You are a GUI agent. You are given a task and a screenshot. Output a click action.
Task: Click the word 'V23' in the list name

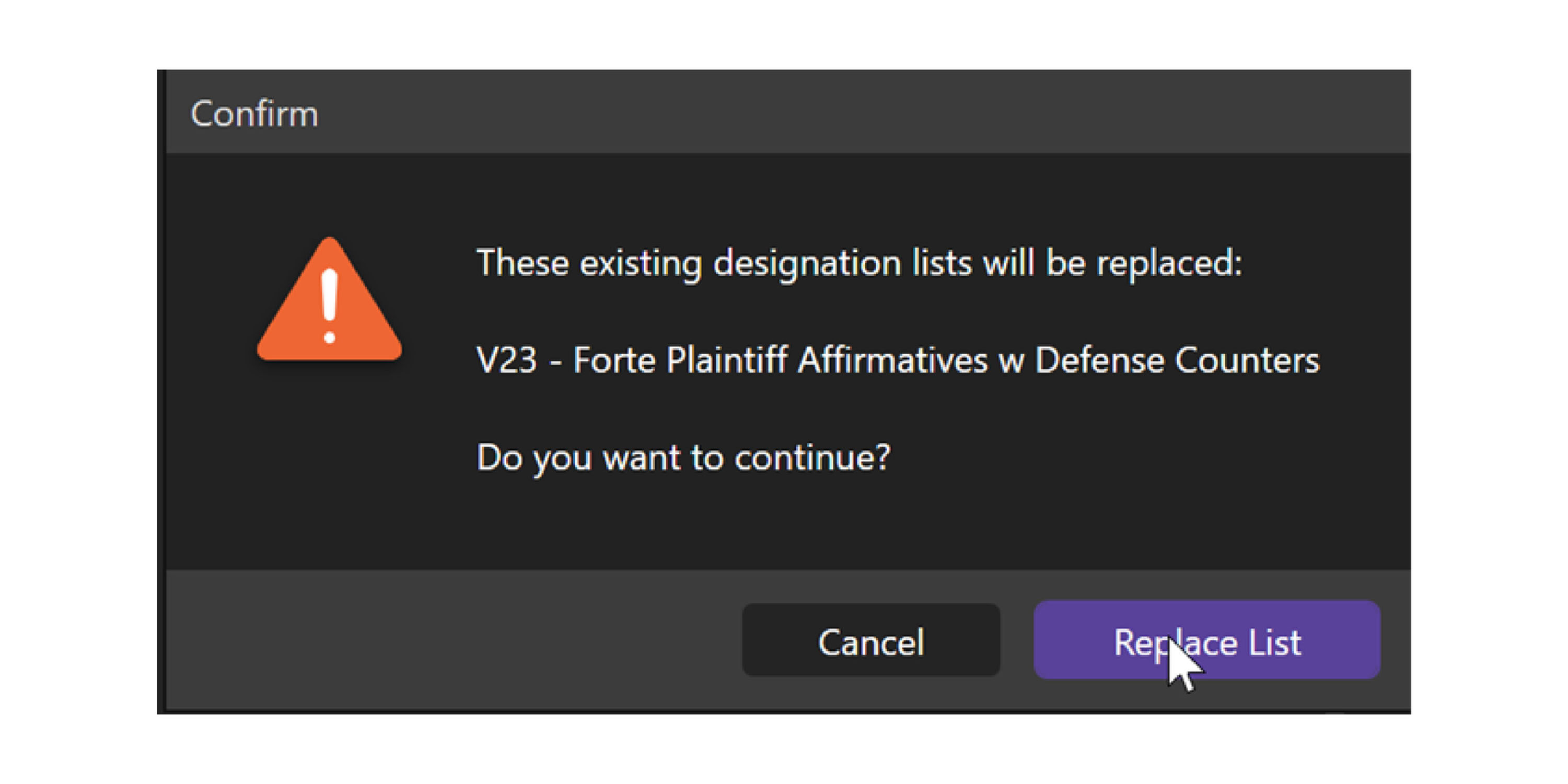click(506, 360)
